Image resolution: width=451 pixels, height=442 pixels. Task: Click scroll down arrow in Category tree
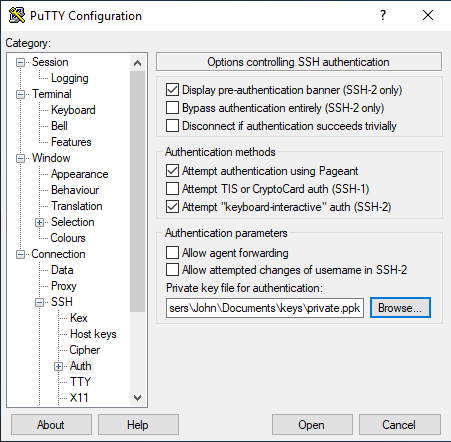[x=137, y=398]
